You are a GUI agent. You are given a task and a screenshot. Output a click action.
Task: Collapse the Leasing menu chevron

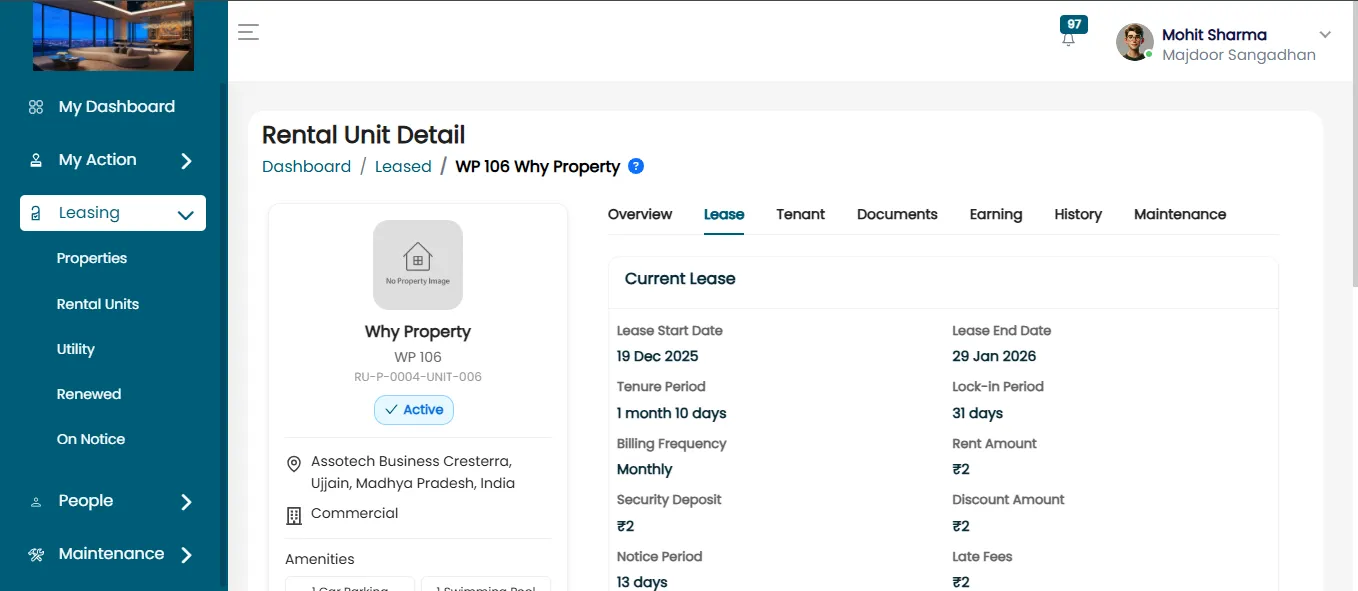(x=185, y=215)
